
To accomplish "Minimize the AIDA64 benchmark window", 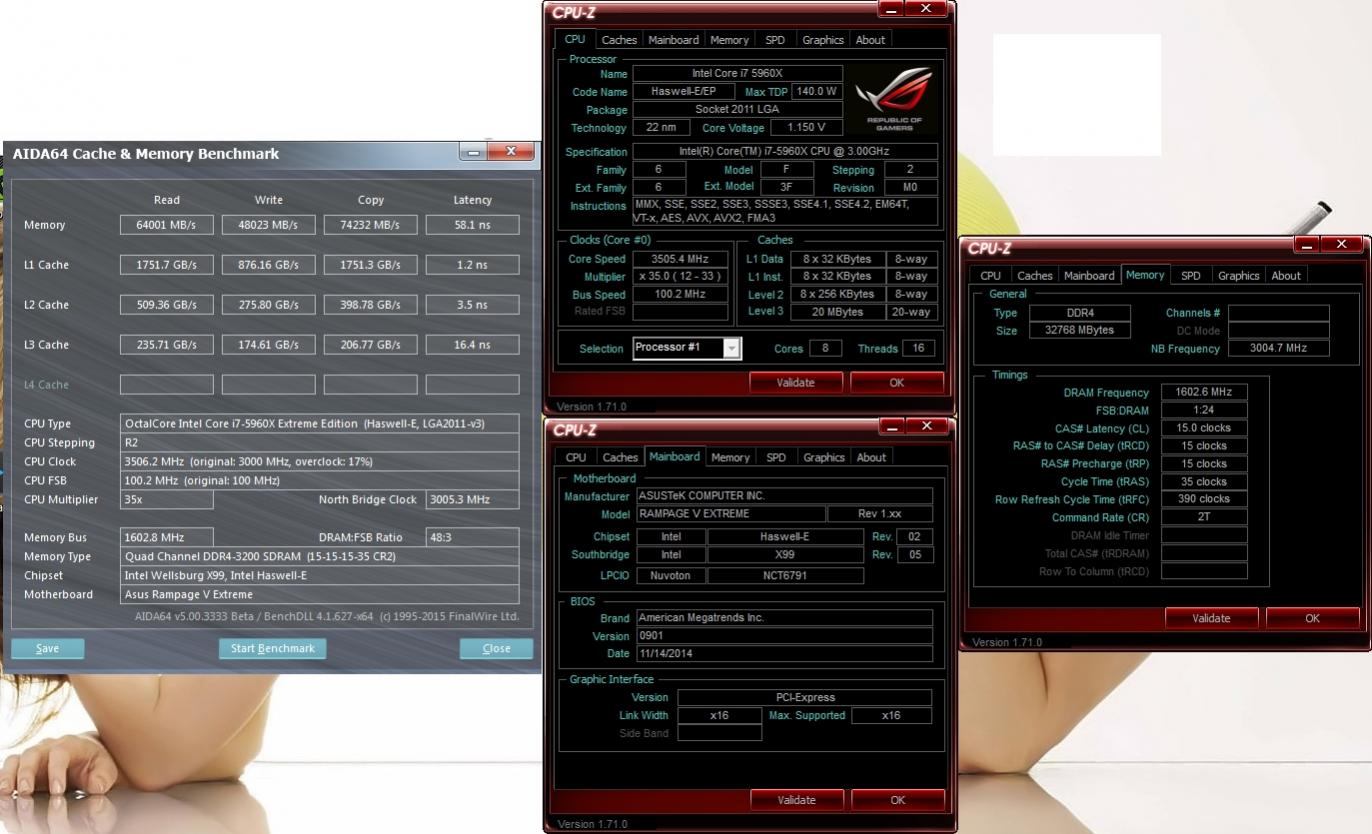I will coord(473,152).
